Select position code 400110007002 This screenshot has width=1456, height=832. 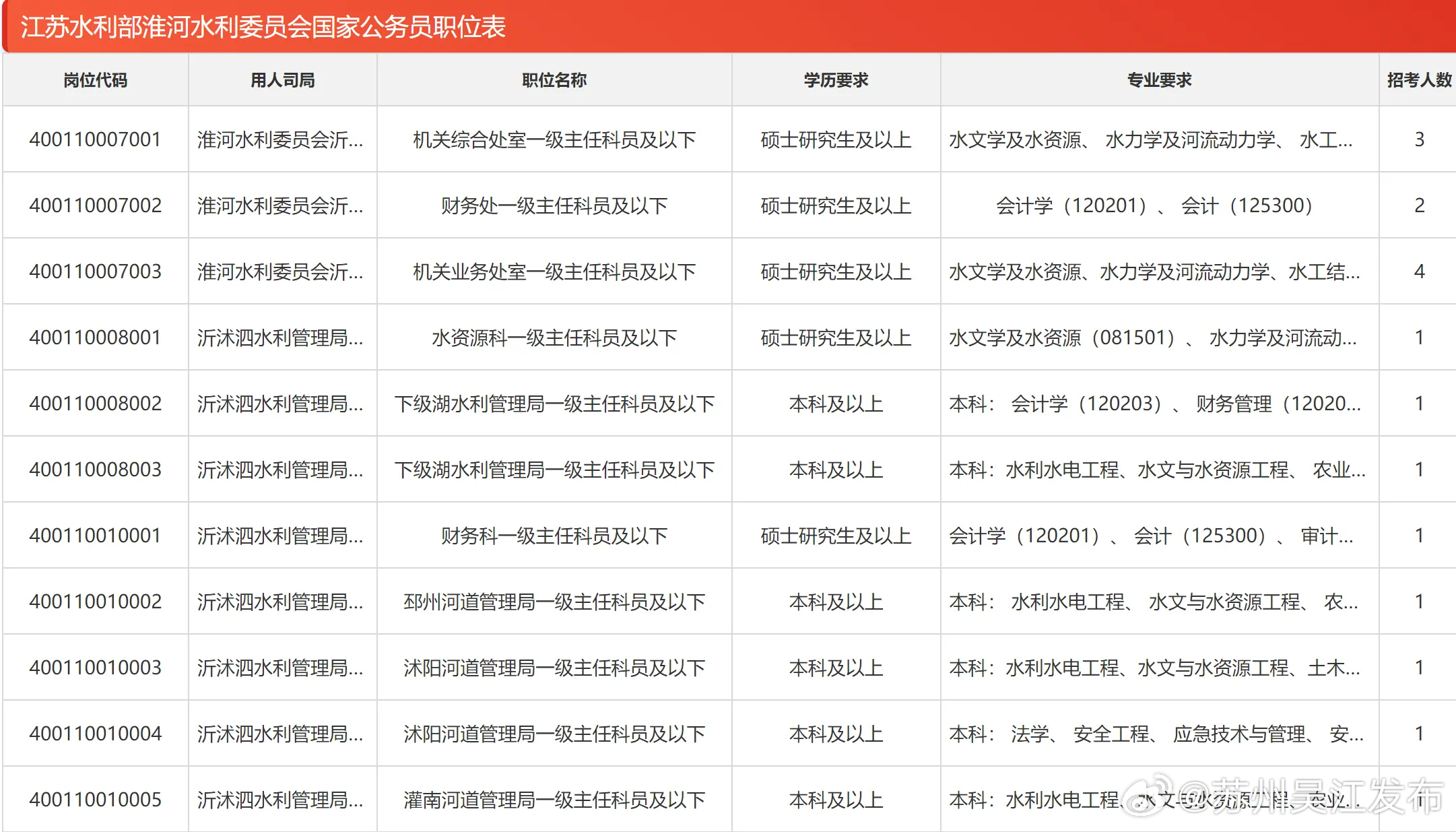(95, 205)
